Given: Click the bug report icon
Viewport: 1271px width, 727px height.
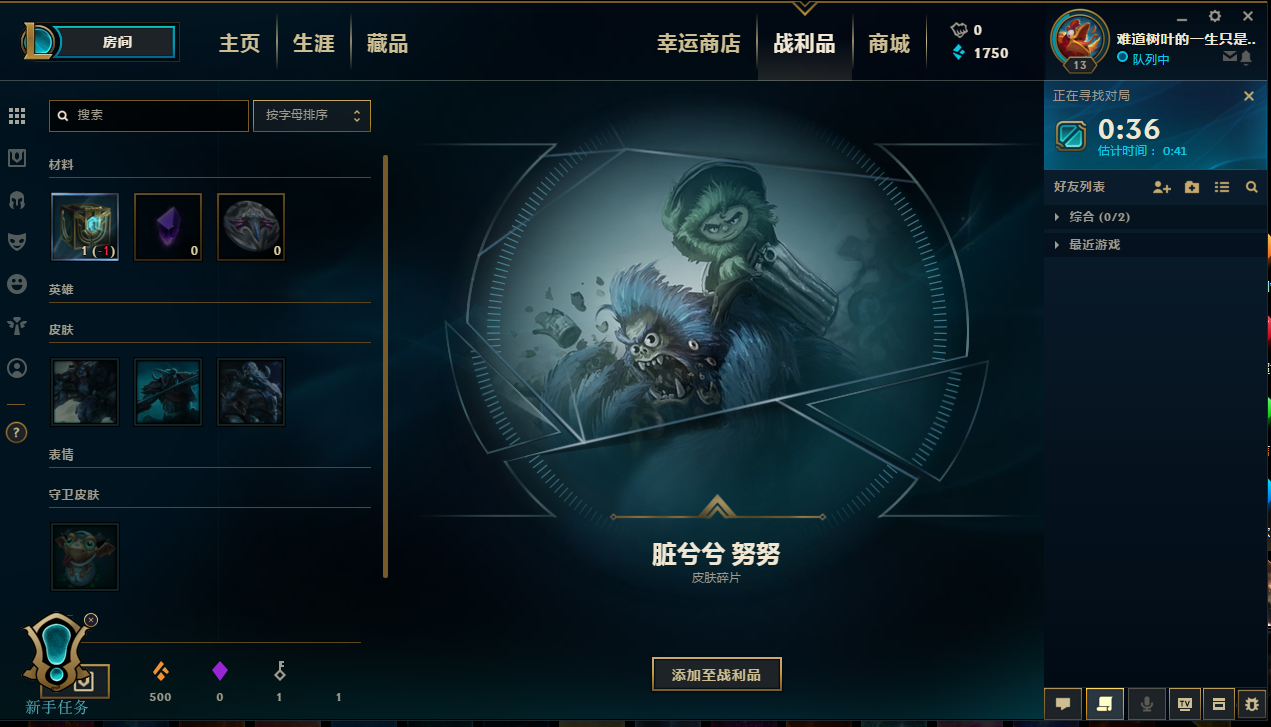Looking at the screenshot, I should (1252, 704).
